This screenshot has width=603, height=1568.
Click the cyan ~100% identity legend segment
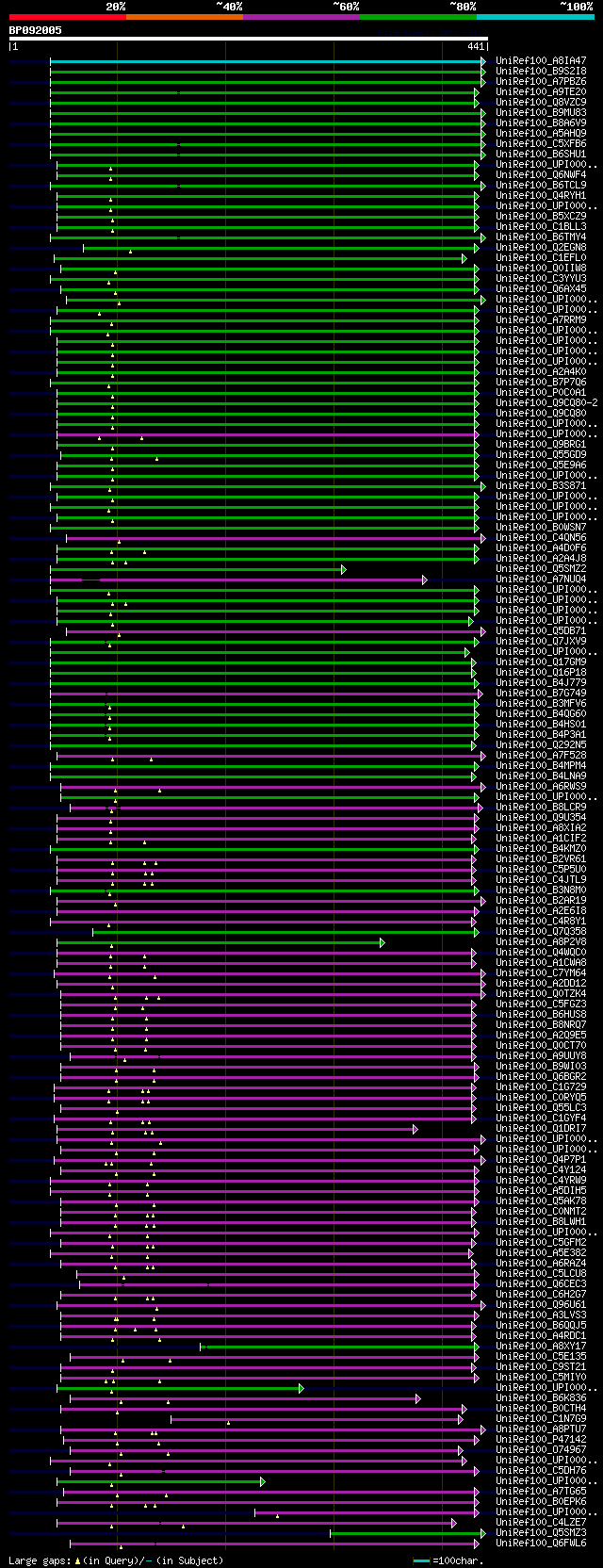coord(535,17)
